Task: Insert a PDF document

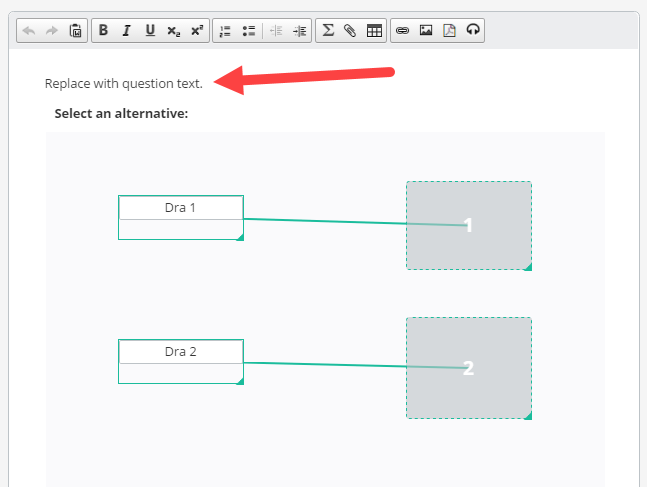Action: 449,31
